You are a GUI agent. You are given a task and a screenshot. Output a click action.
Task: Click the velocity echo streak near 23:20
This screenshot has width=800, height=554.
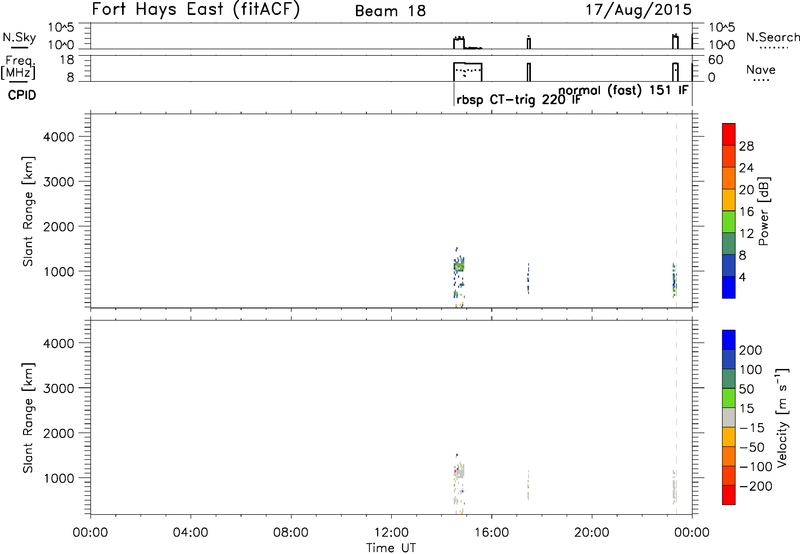[x=674, y=487]
